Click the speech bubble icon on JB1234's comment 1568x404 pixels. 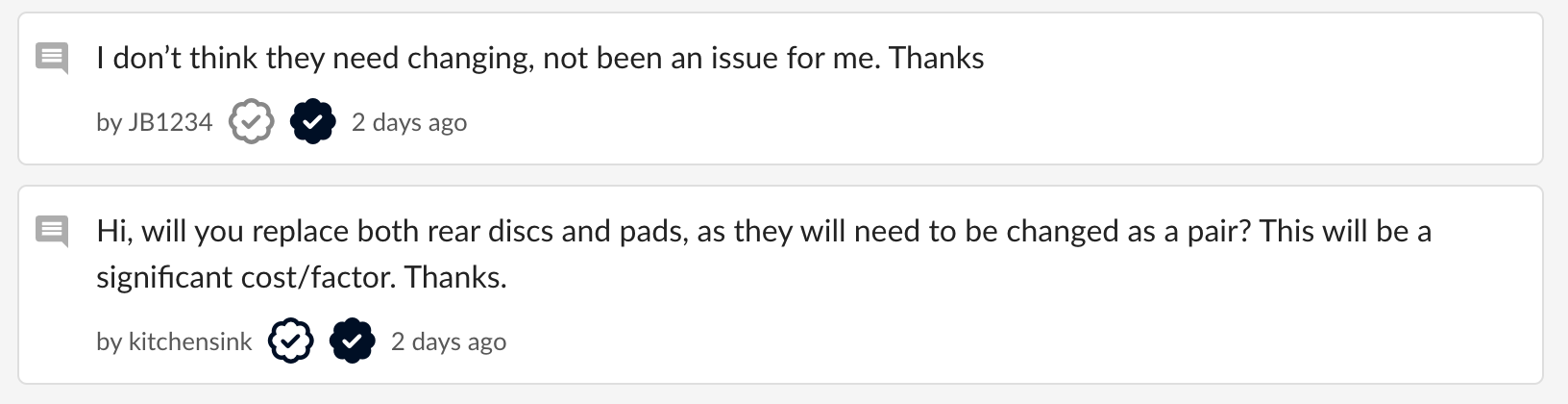pyautogui.click(x=52, y=59)
